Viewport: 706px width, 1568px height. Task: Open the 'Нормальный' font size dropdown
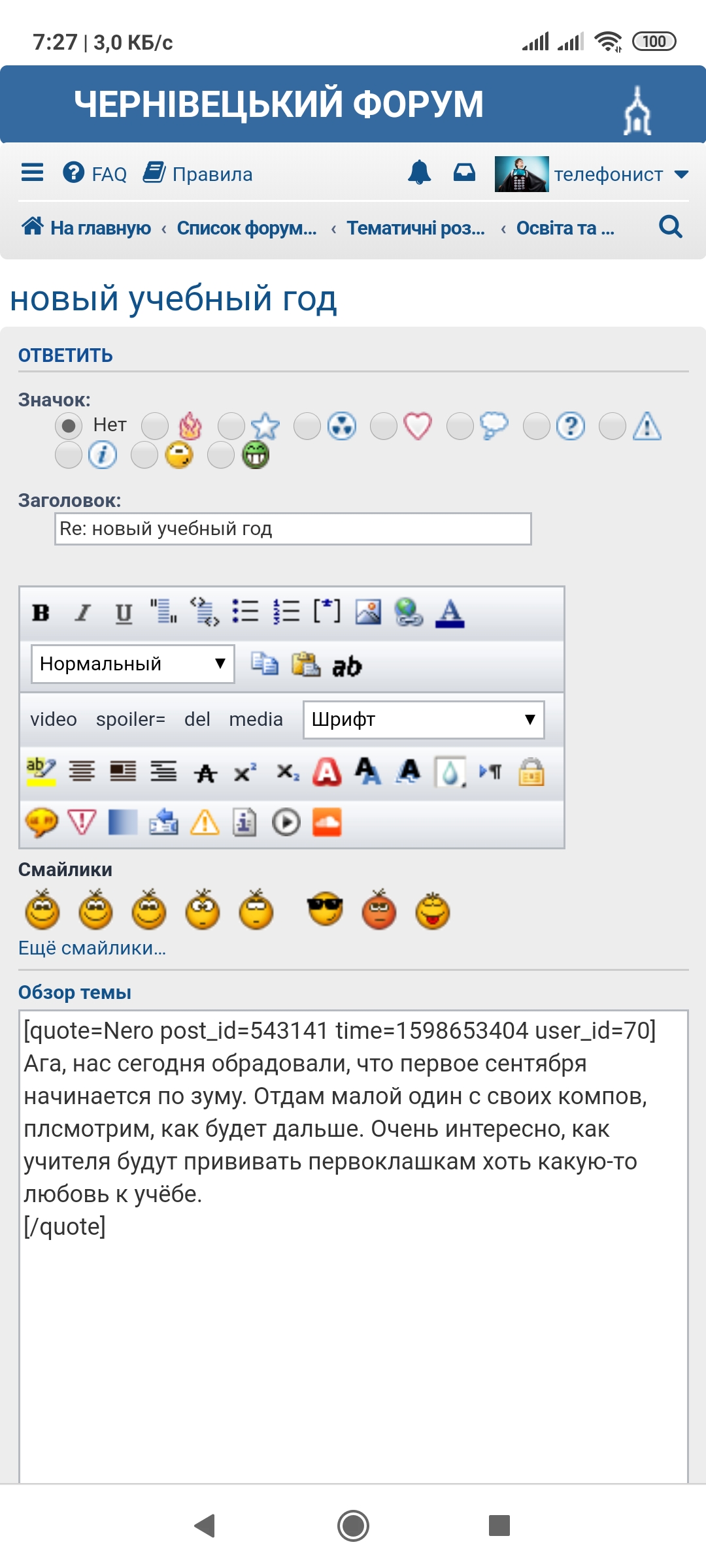(x=133, y=664)
